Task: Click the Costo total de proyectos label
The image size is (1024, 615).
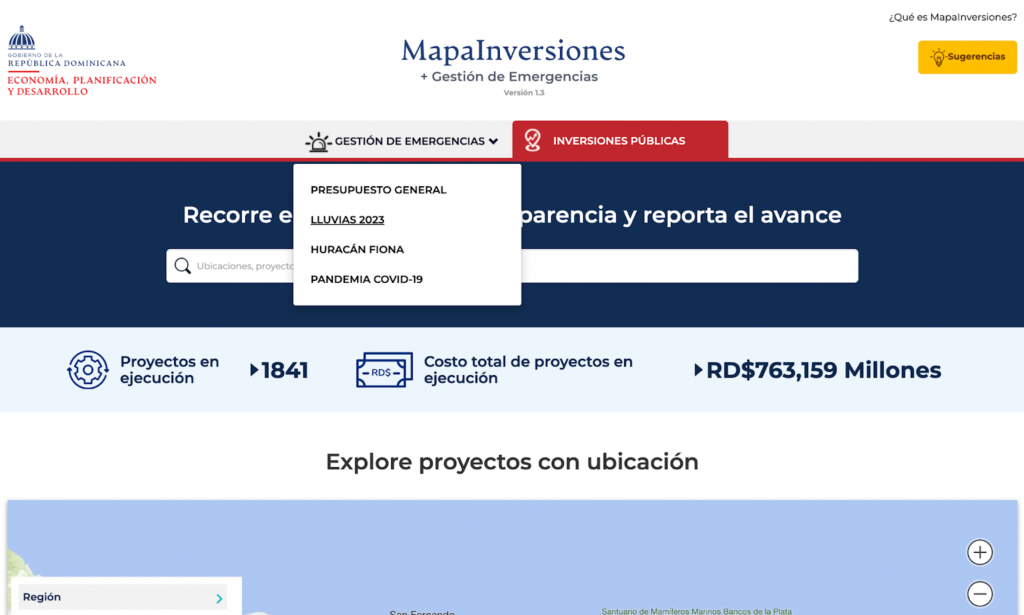Action: pyautogui.click(x=528, y=370)
